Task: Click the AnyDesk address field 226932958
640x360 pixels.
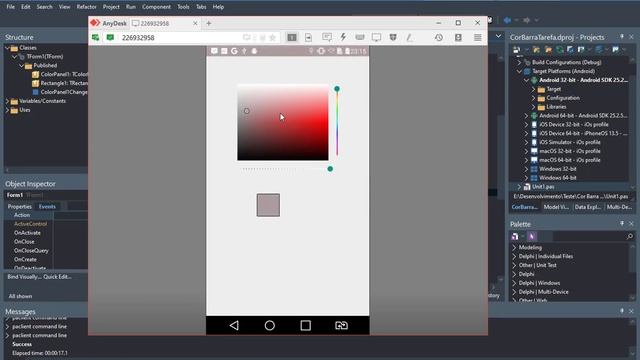Action: (x=180, y=38)
